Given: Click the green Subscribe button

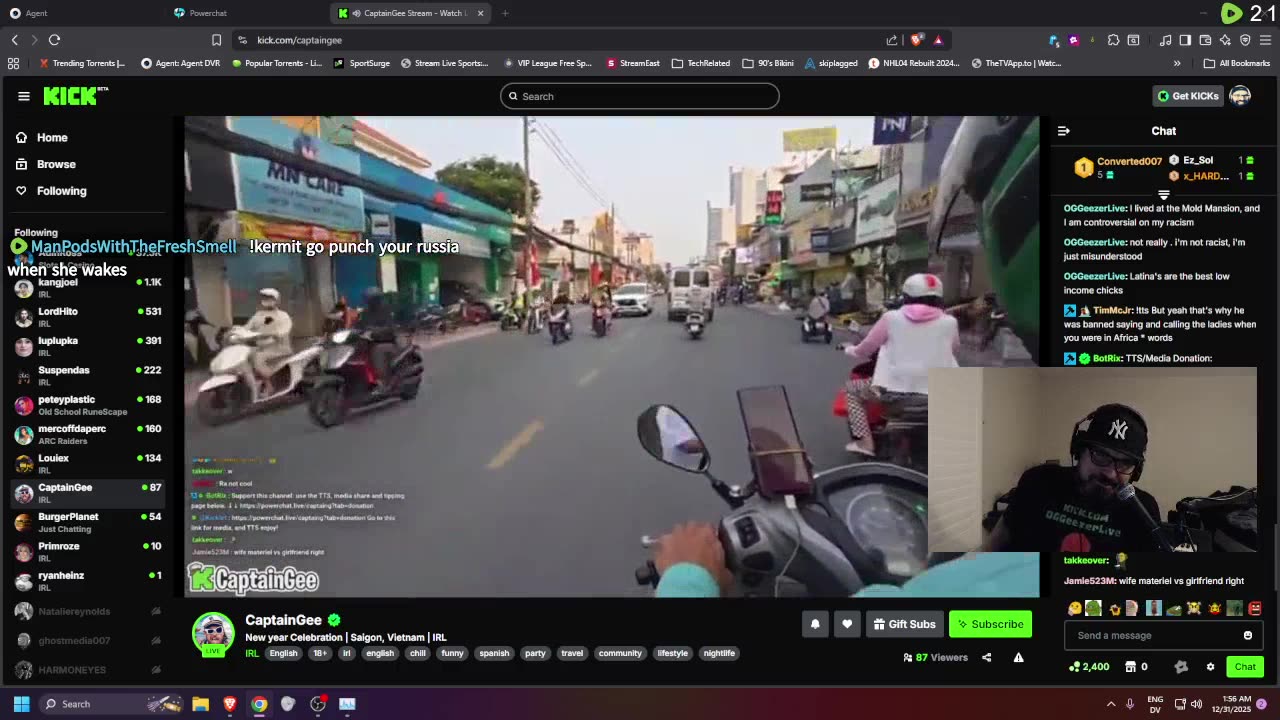Looking at the screenshot, I should pos(990,624).
